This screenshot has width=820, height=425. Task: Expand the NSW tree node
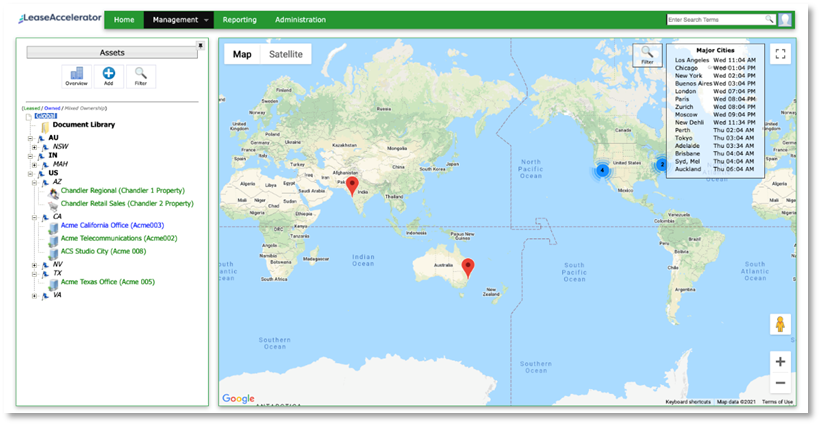35,147
